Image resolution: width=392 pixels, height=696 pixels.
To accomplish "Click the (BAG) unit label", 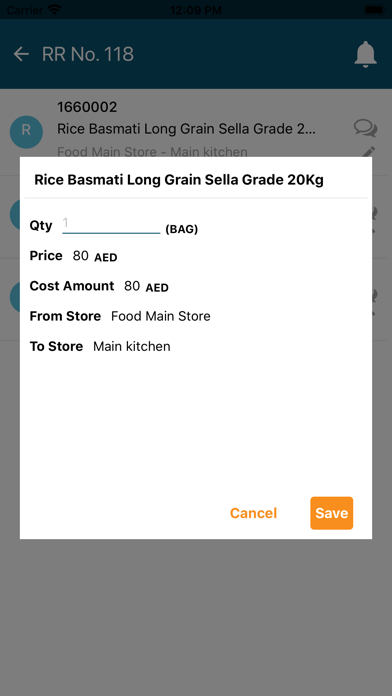I will [182, 229].
